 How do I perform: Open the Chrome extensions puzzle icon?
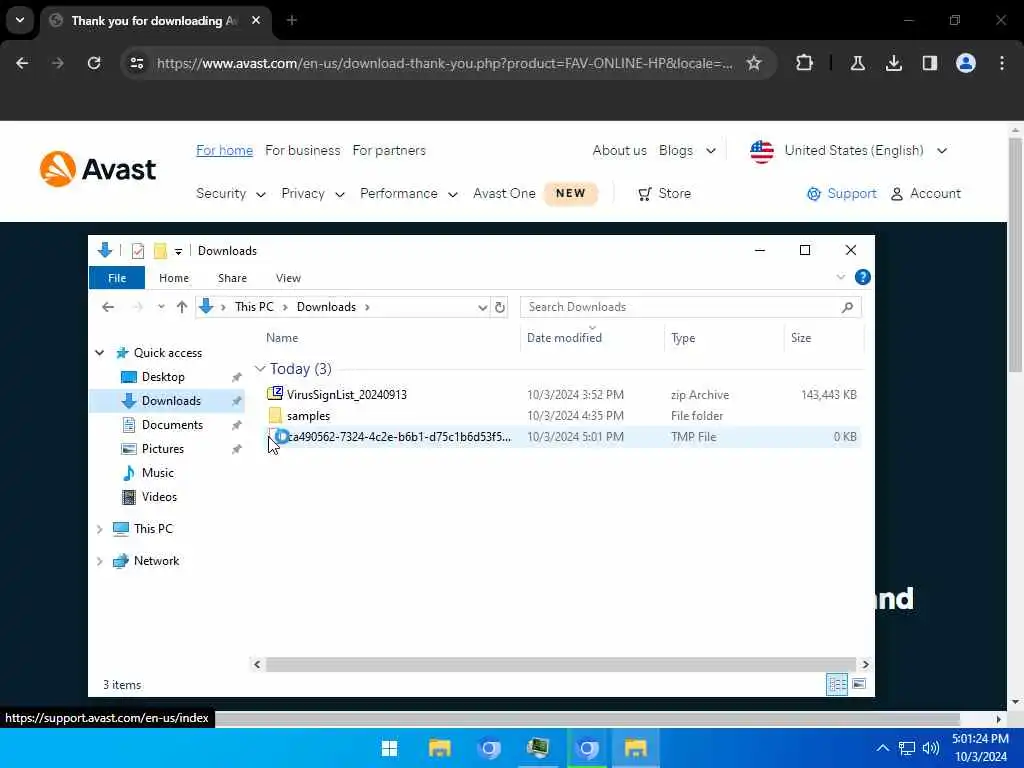(x=805, y=63)
